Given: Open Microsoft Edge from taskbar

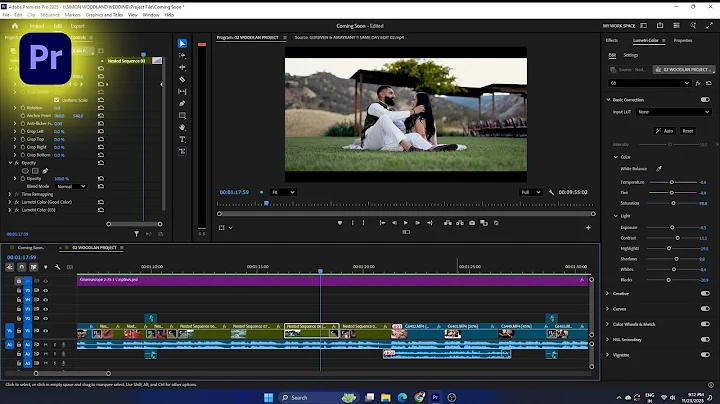Looking at the screenshot, I should 402,398.
